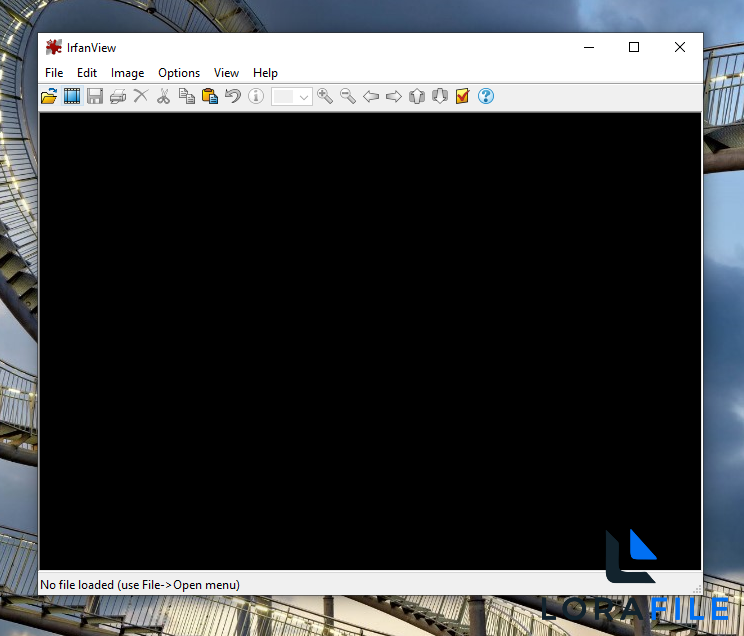Open the Help menu

coord(265,73)
